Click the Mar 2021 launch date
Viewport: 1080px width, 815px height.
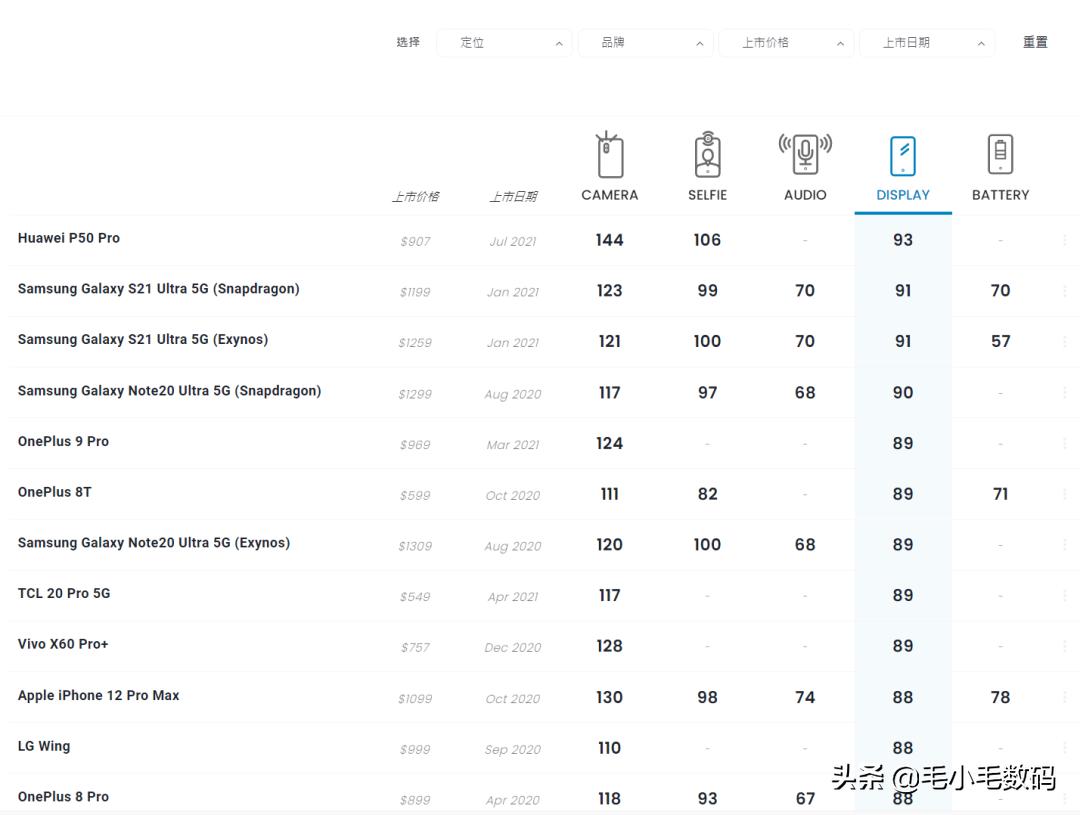pos(513,445)
